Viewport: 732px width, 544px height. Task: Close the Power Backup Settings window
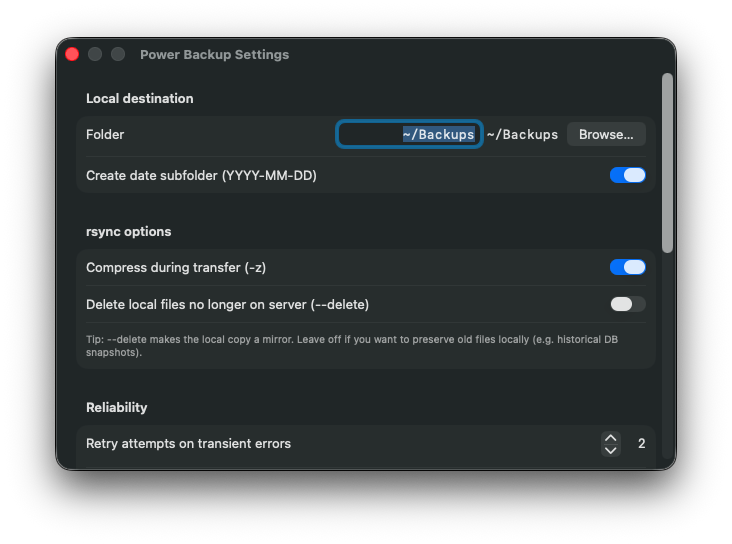(72, 54)
